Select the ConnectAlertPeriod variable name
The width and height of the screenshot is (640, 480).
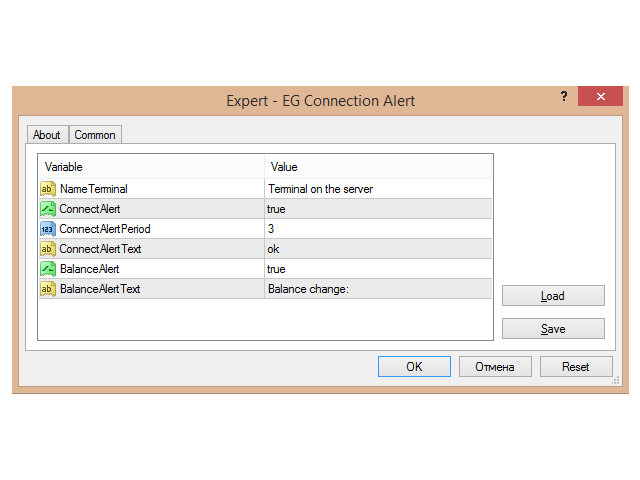click(x=105, y=229)
